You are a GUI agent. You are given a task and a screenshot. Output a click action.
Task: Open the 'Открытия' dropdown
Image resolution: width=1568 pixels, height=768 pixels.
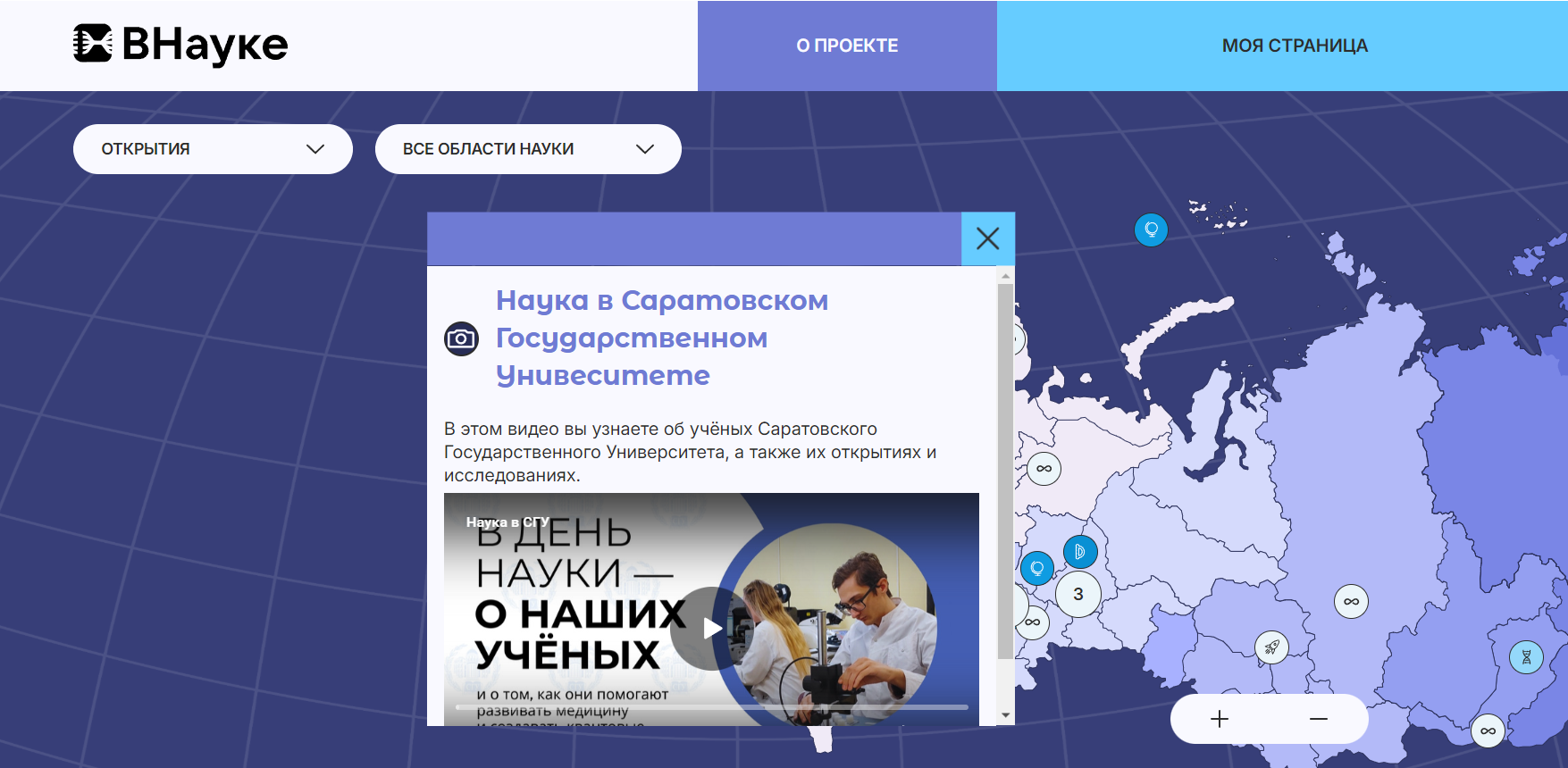[213, 149]
